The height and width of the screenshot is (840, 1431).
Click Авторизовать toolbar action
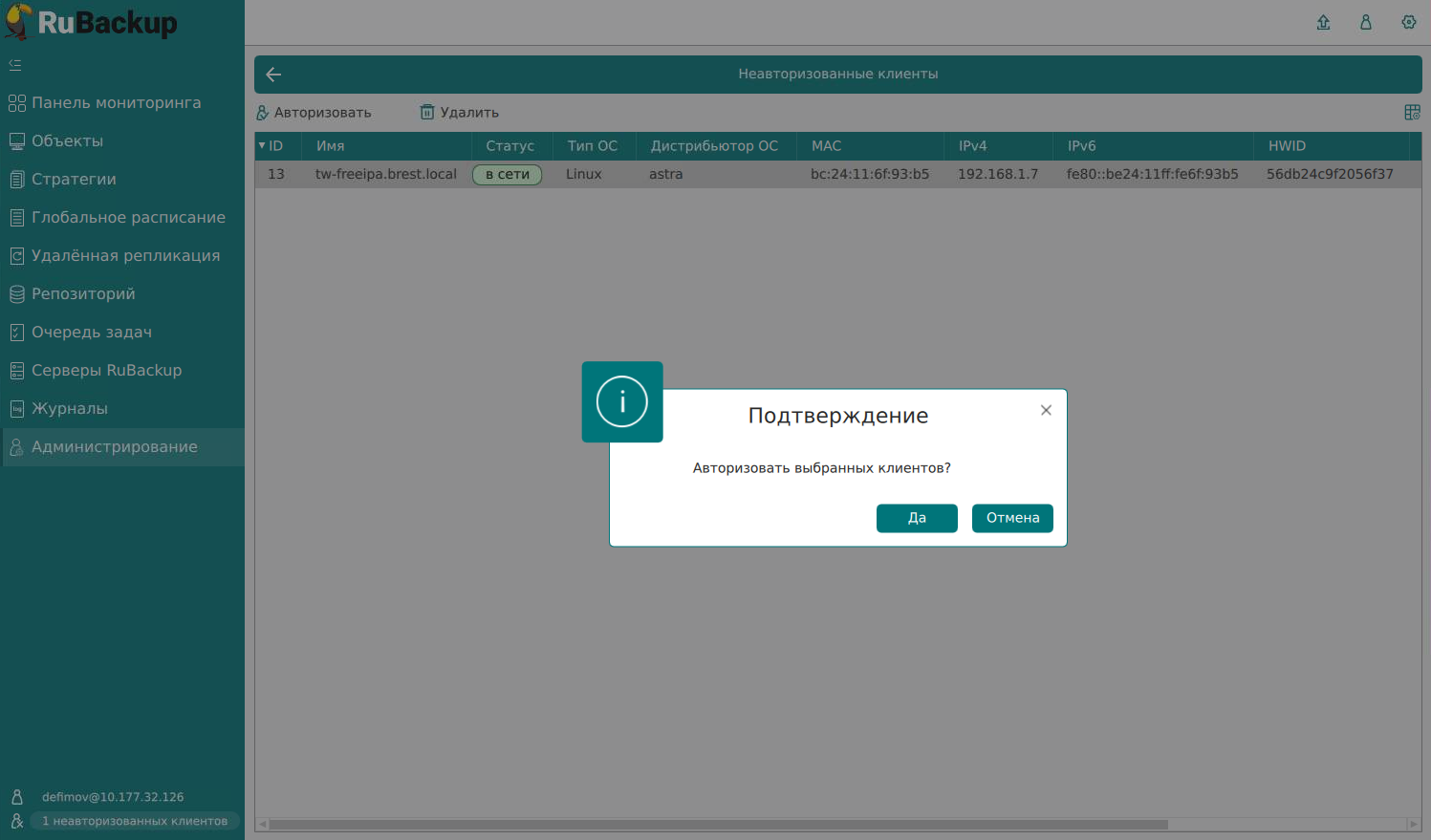[314, 113]
